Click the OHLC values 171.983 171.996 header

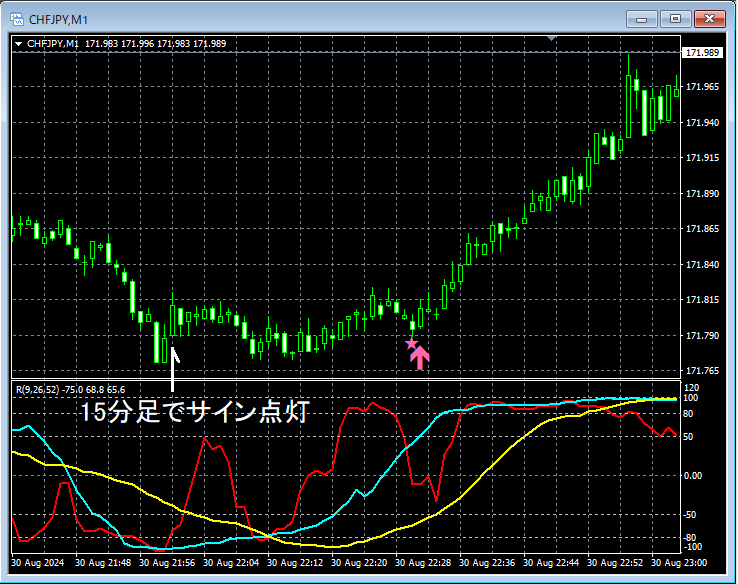click(155, 44)
